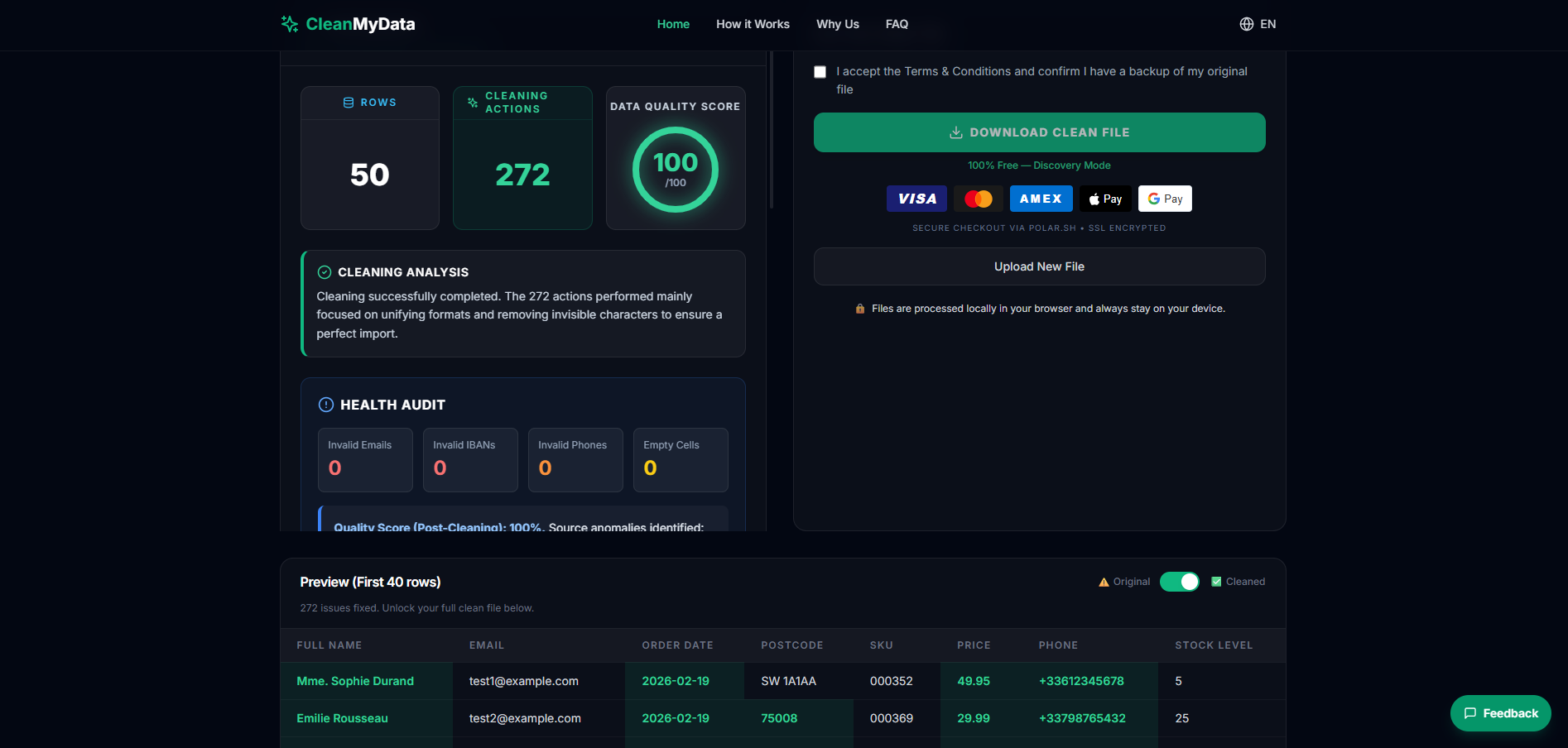This screenshot has width=1568, height=748.
Task: Open the EN language selector
Action: tap(1258, 24)
